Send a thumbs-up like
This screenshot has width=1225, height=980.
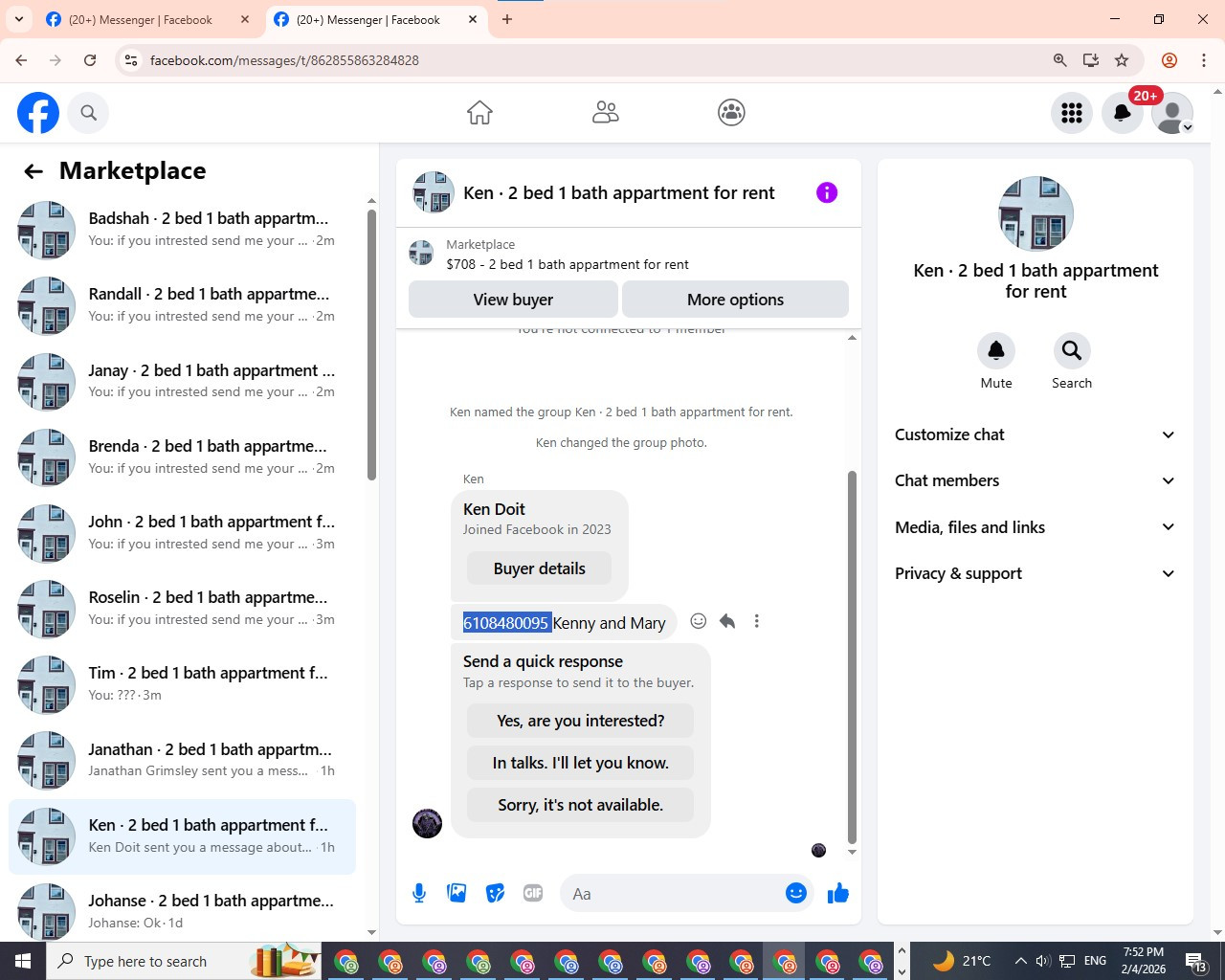(838, 893)
